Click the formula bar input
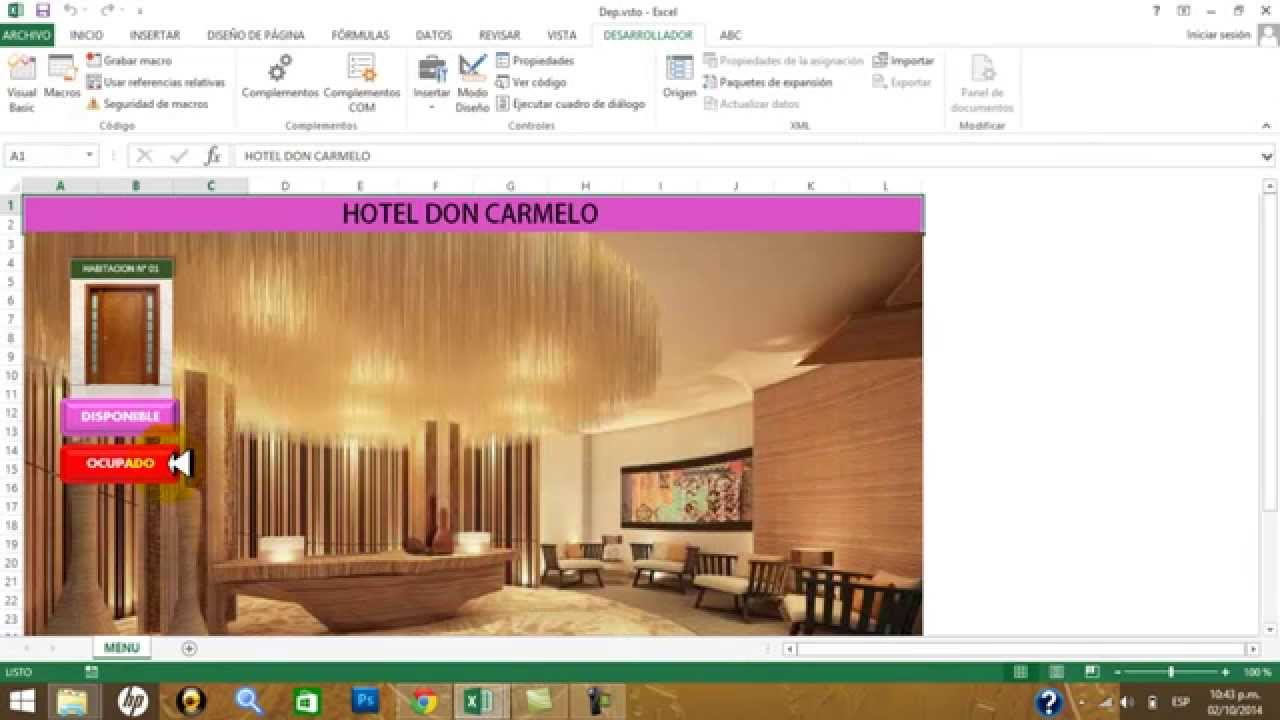 745,156
